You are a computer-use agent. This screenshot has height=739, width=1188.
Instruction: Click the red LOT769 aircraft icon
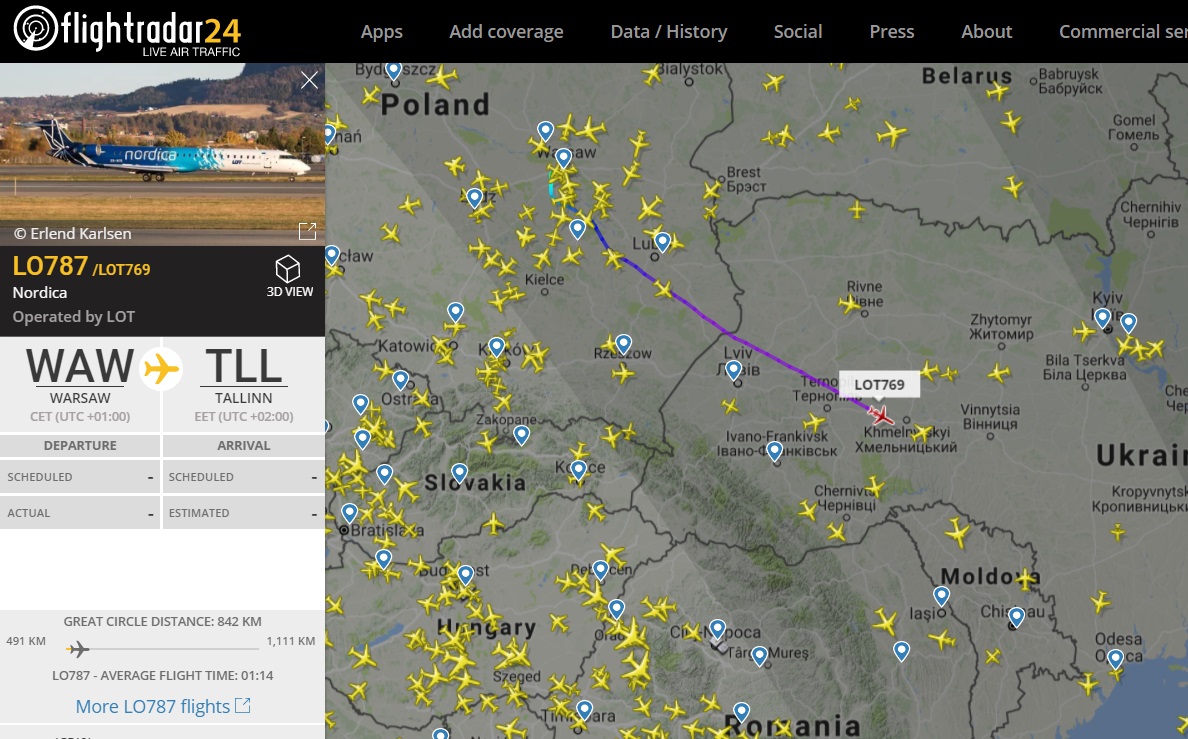(x=880, y=415)
